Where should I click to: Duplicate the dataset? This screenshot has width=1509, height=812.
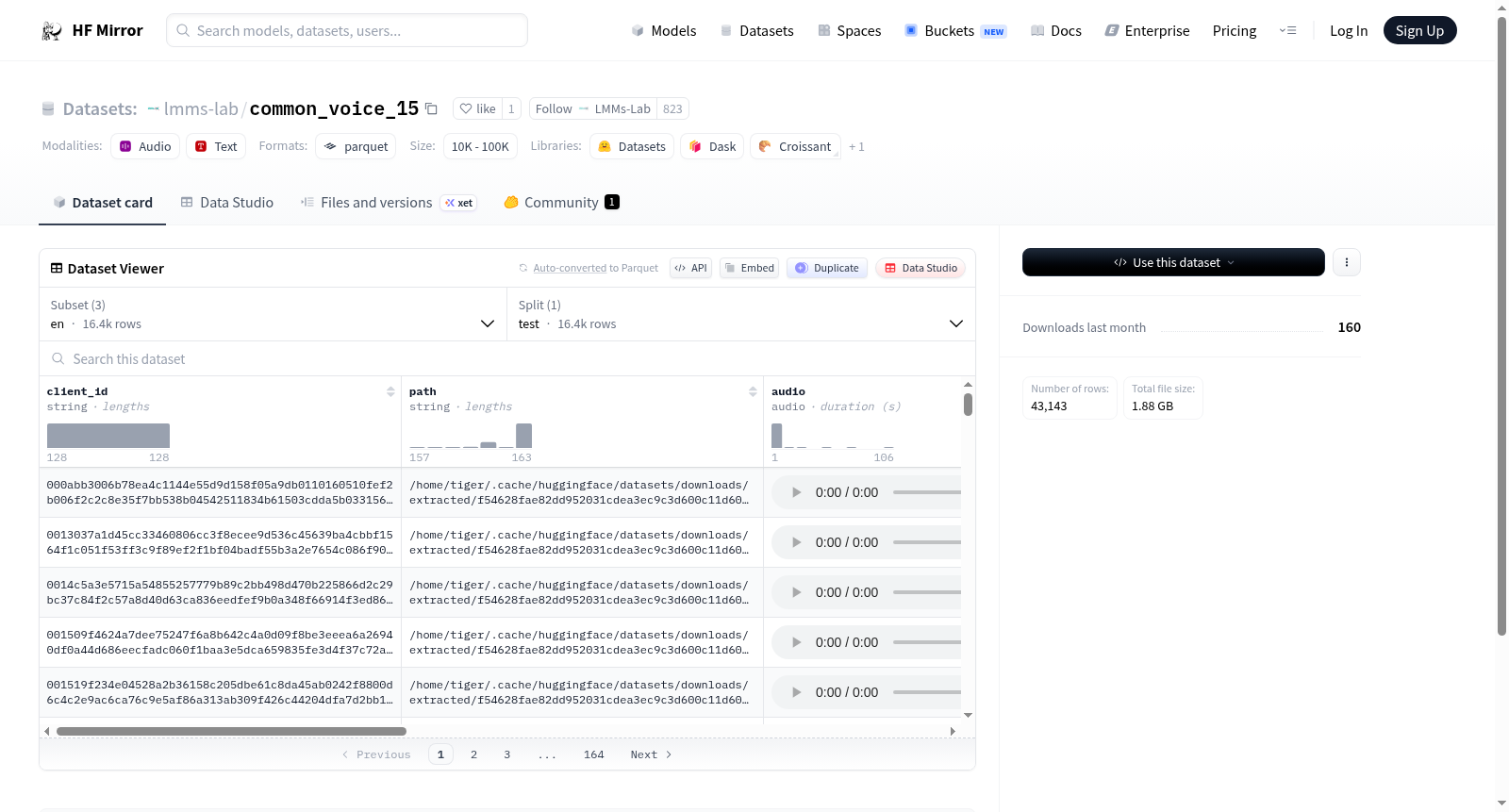(827, 269)
